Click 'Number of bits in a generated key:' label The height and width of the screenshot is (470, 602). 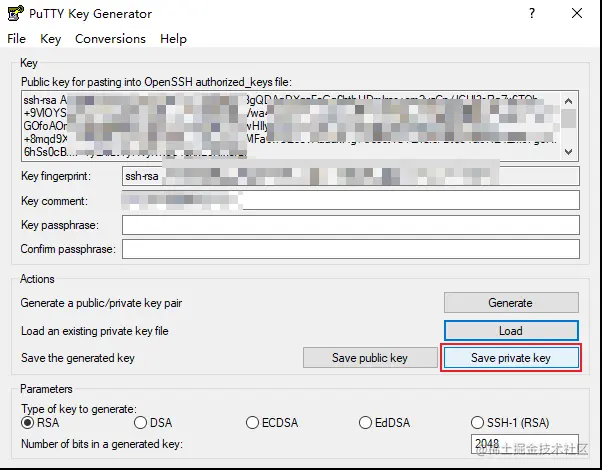(102, 444)
